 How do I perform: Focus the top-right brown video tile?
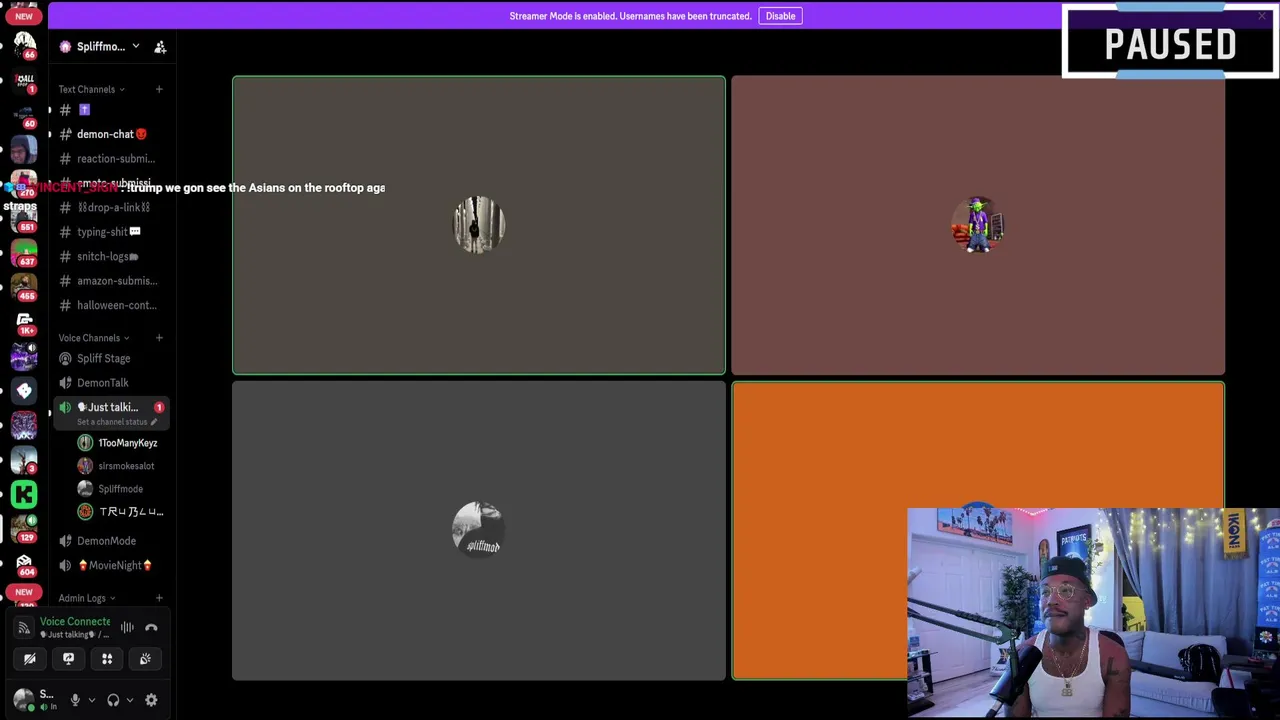(978, 225)
